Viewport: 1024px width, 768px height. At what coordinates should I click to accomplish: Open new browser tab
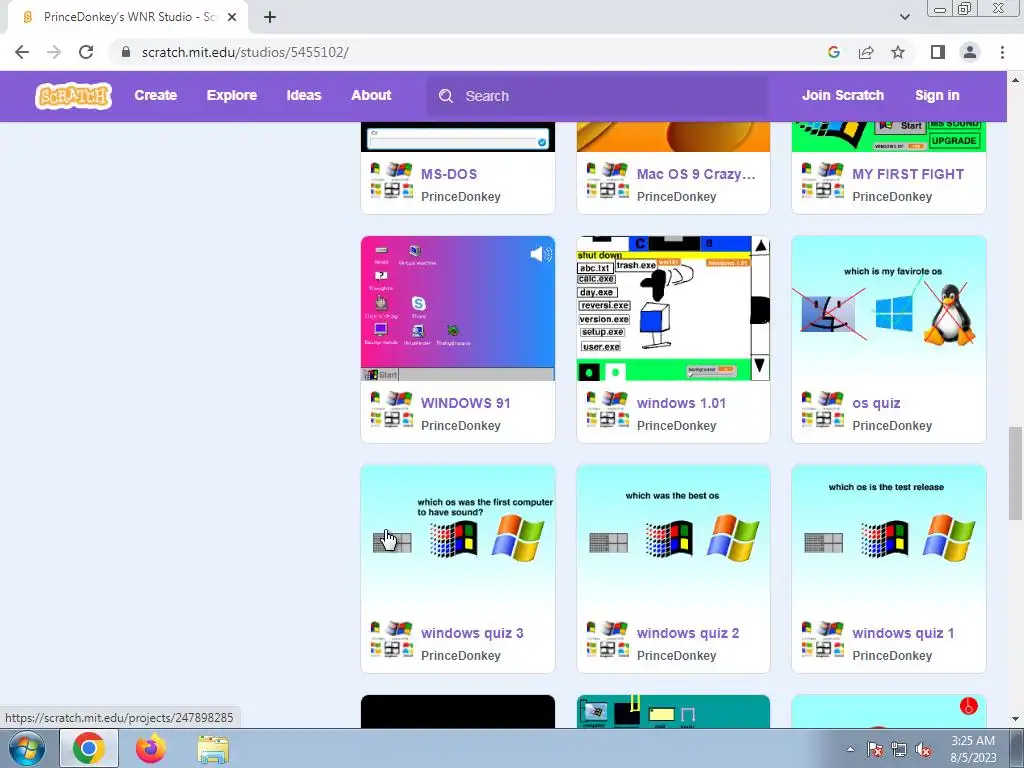coord(270,17)
